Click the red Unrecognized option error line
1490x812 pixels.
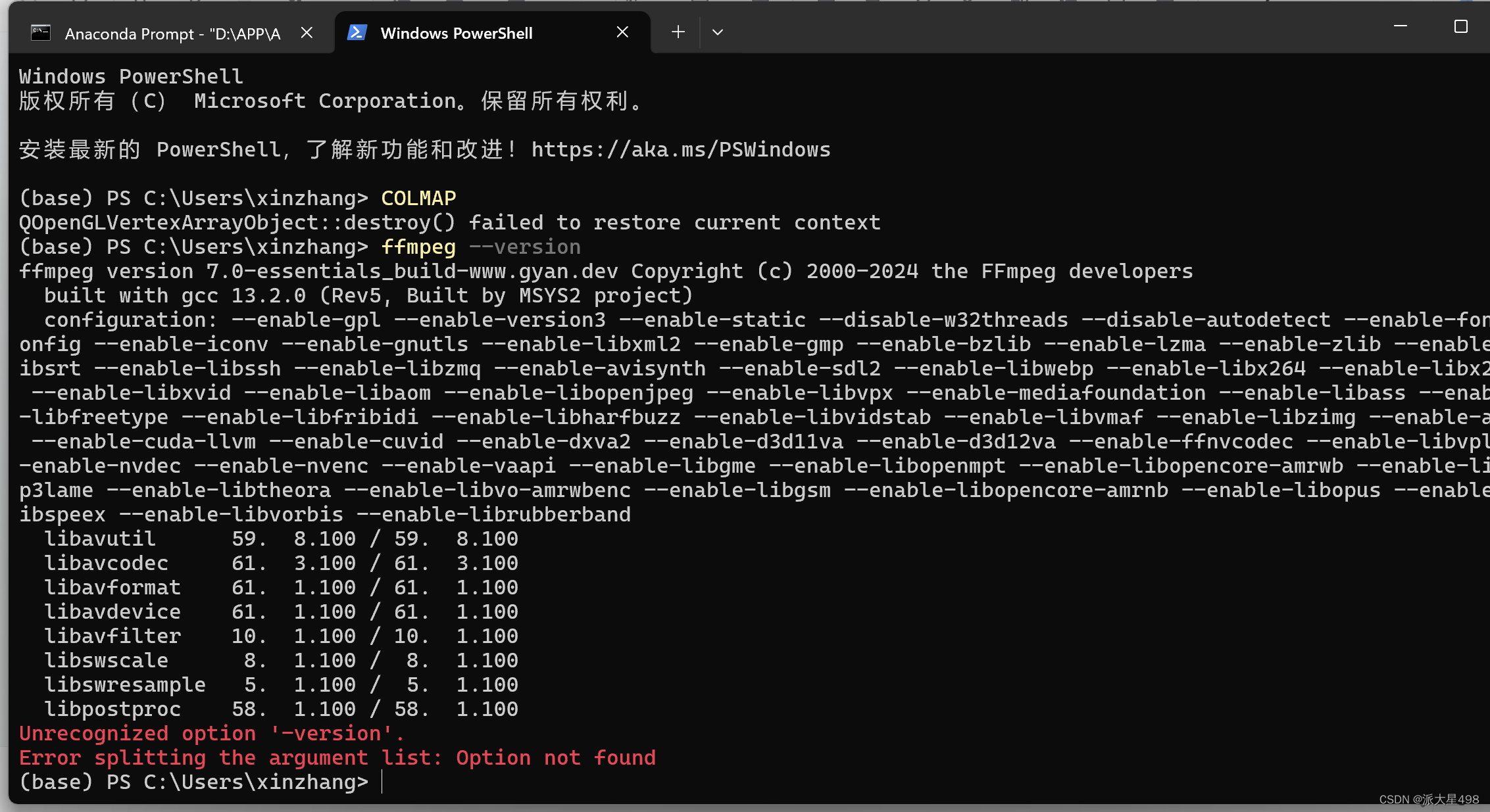pos(212,734)
